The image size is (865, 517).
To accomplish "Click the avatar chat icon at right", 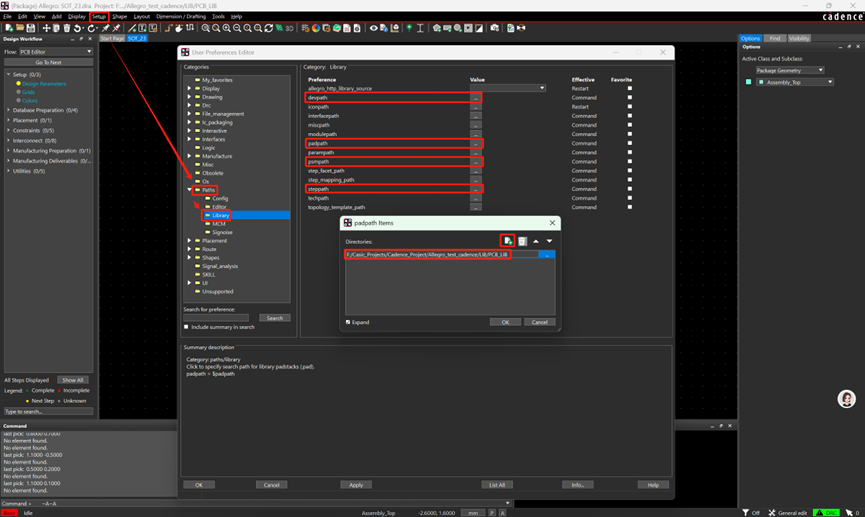I will tap(846, 398).
